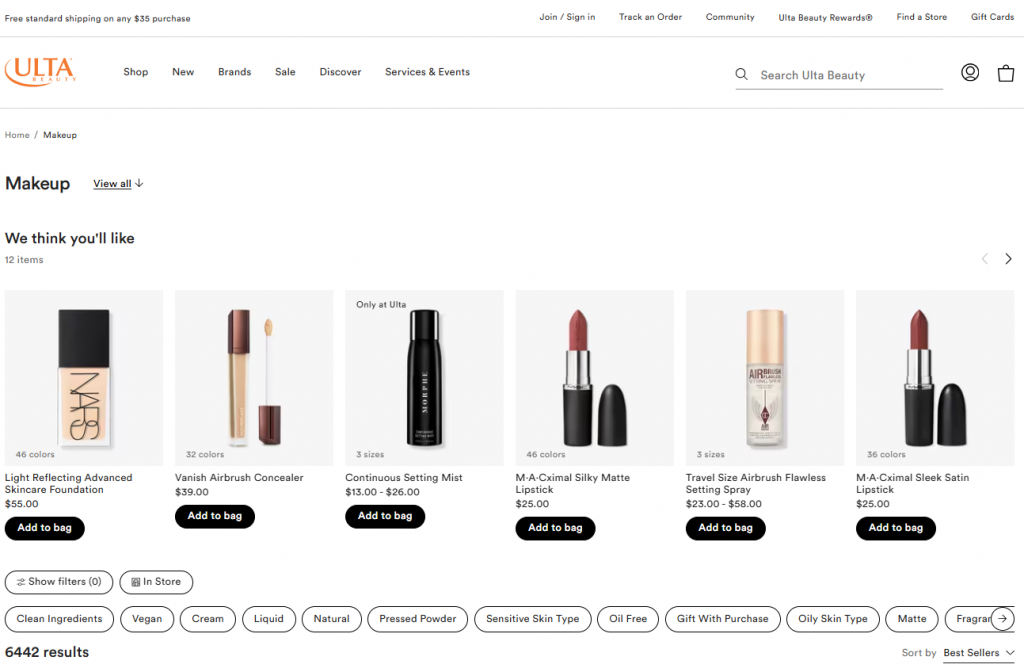
Task: Open the account profile icon
Action: click(970, 72)
